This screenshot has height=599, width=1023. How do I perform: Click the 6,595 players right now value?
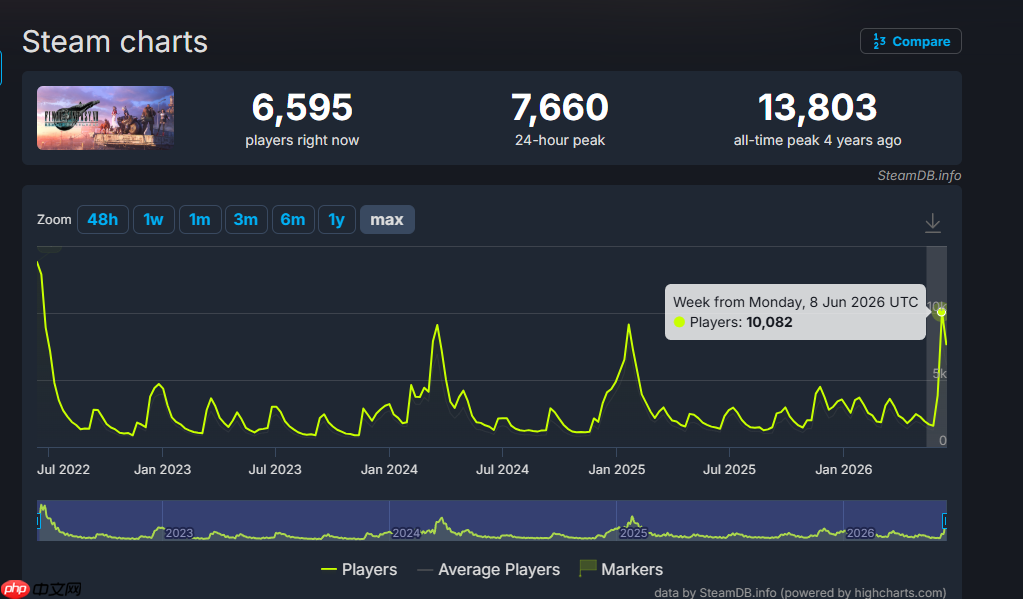click(x=302, y=107)
